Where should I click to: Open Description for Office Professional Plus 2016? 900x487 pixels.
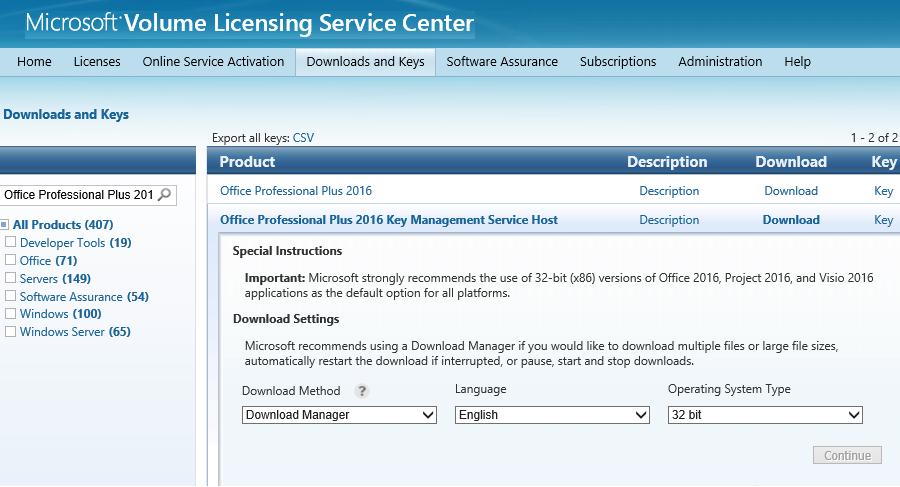point(669,191)
